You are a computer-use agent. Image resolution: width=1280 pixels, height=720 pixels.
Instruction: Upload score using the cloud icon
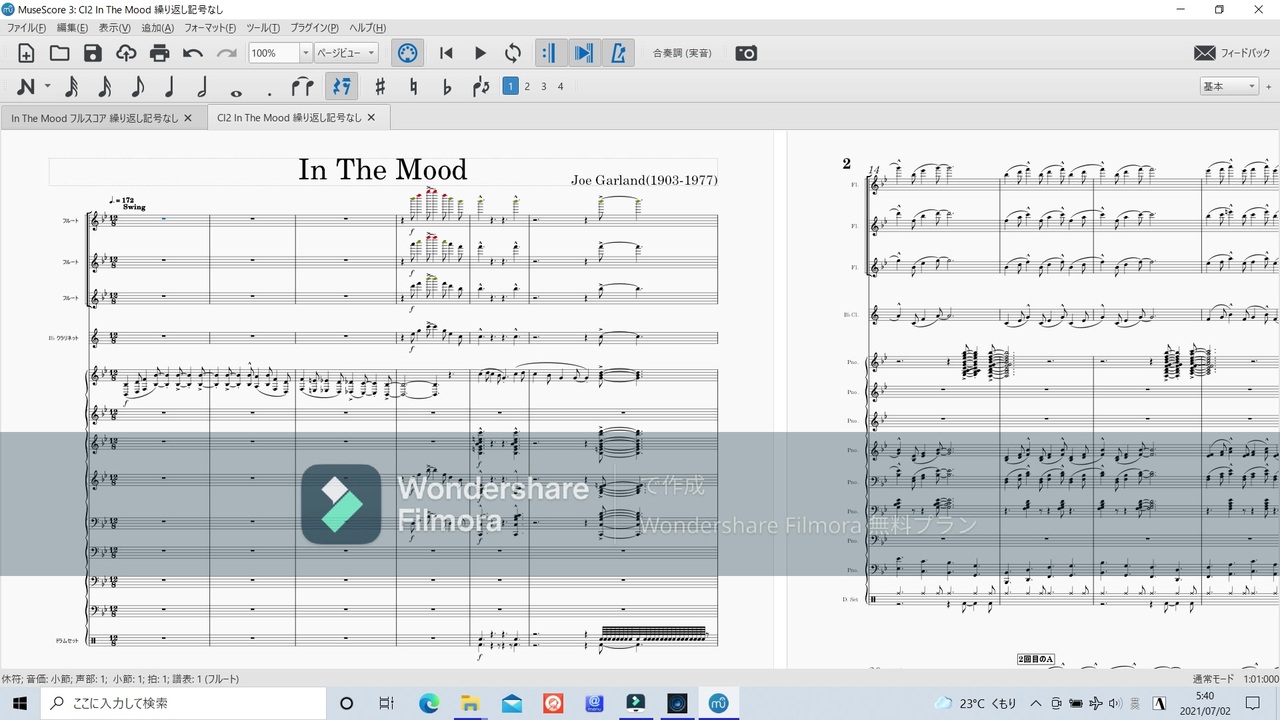click(x=126, y=53)
